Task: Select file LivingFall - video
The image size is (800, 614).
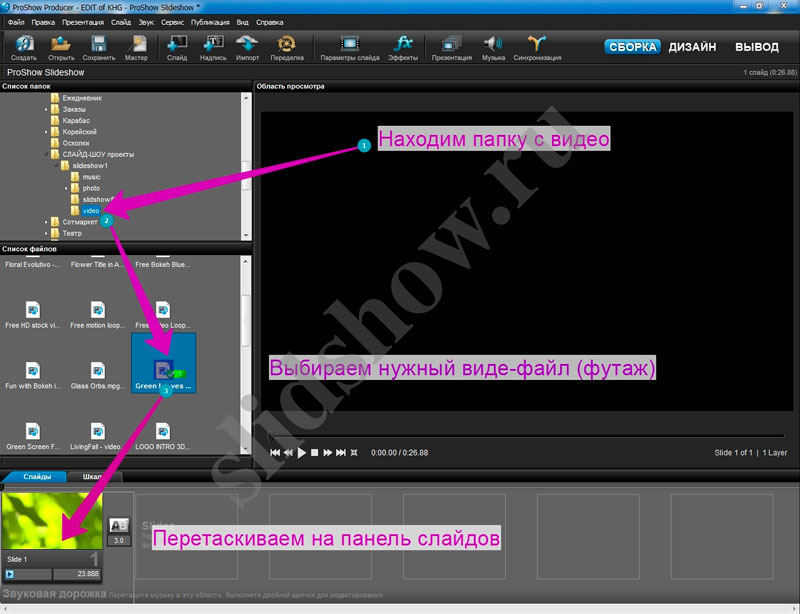Action: pos(97,436)
